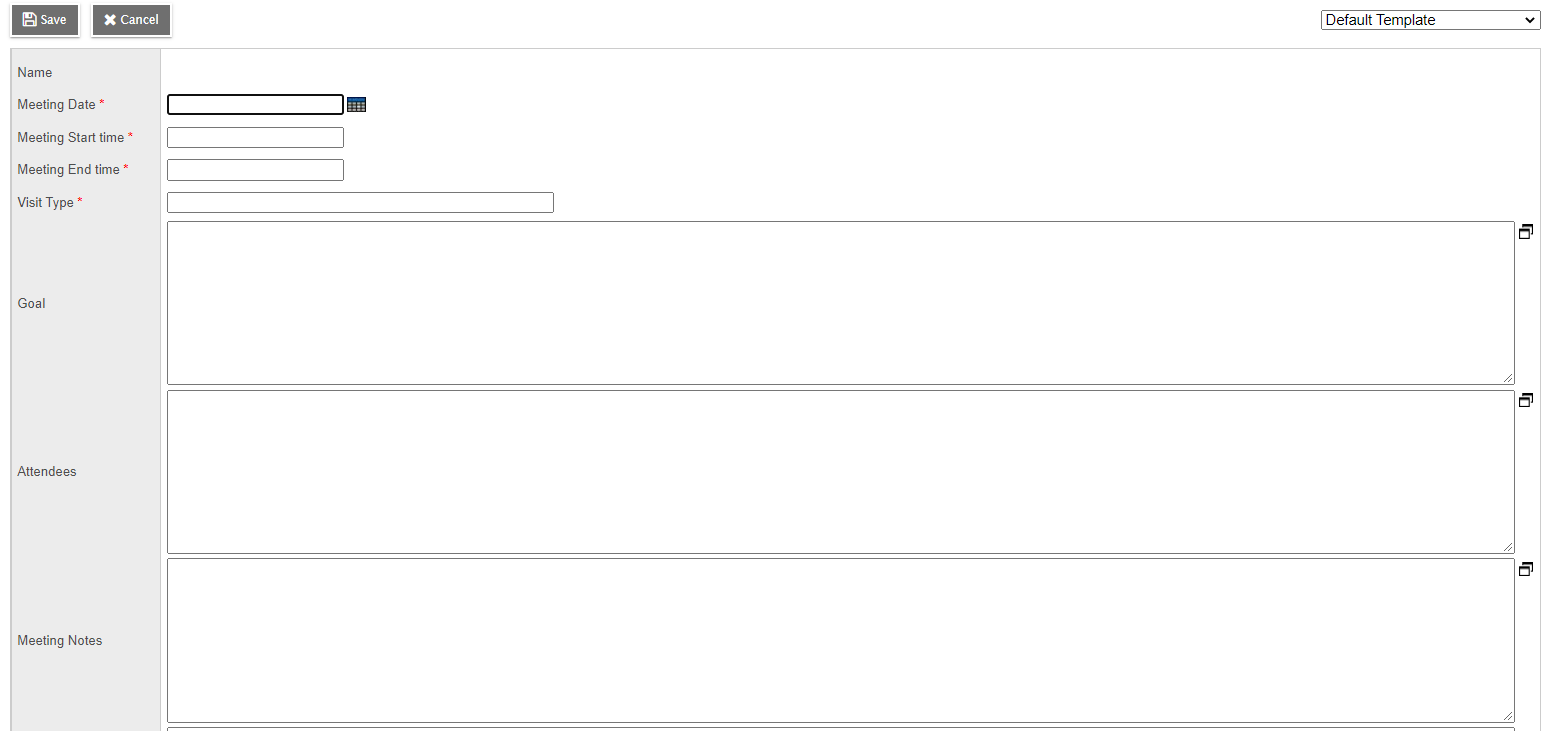Expand the Meeting Notes popup icon

click(x=1525, y=569)
